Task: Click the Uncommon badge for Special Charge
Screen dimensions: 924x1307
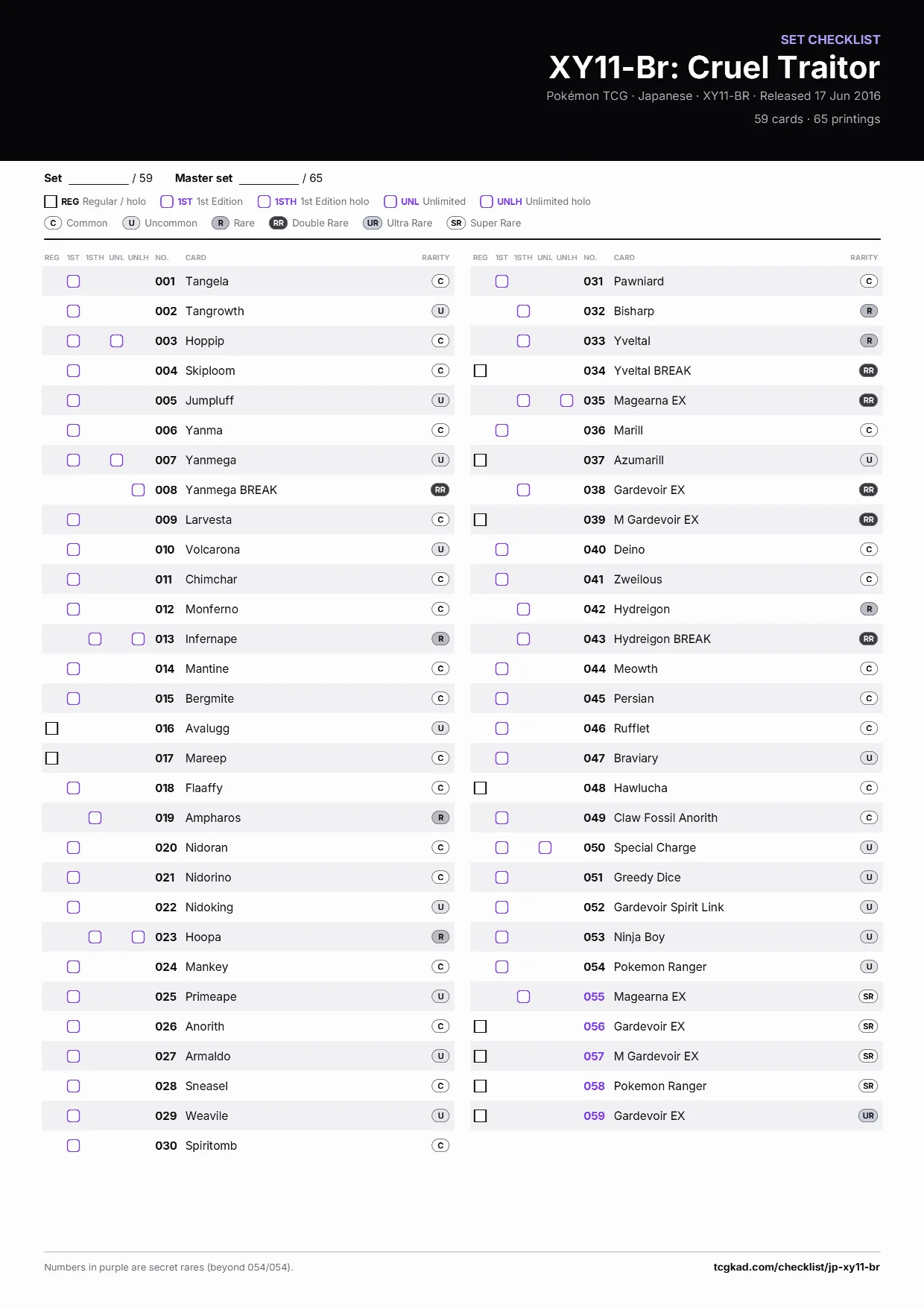Action: coord(869,847)
